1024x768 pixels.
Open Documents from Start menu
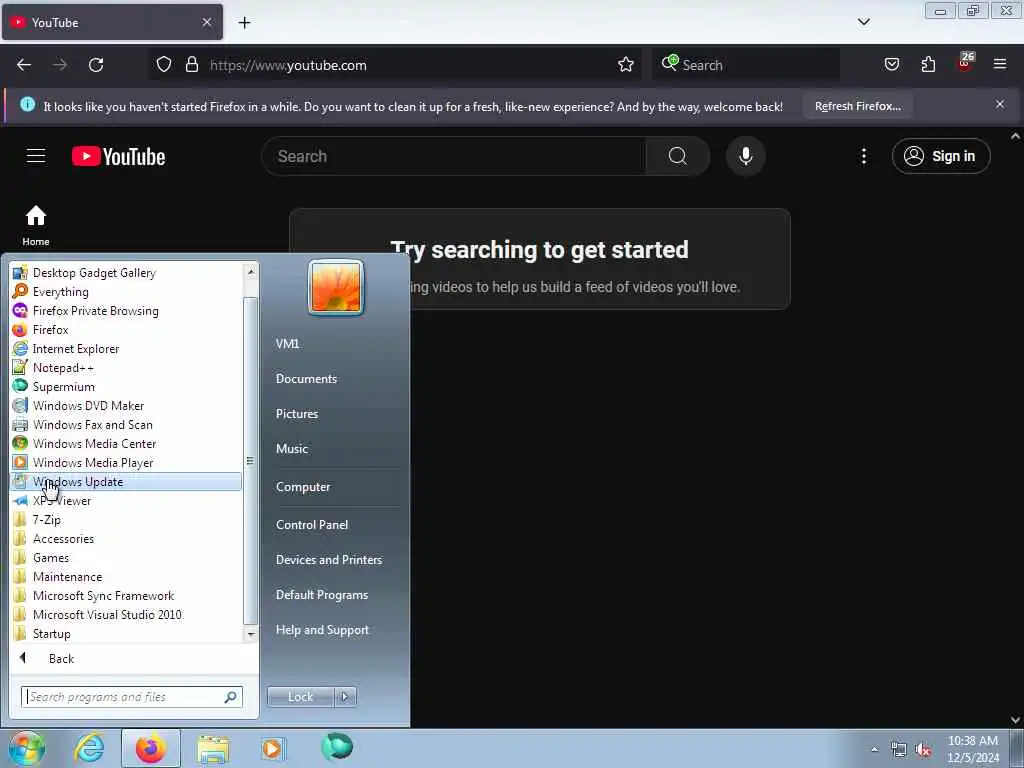pyautogui.click(x=306, y=379)
